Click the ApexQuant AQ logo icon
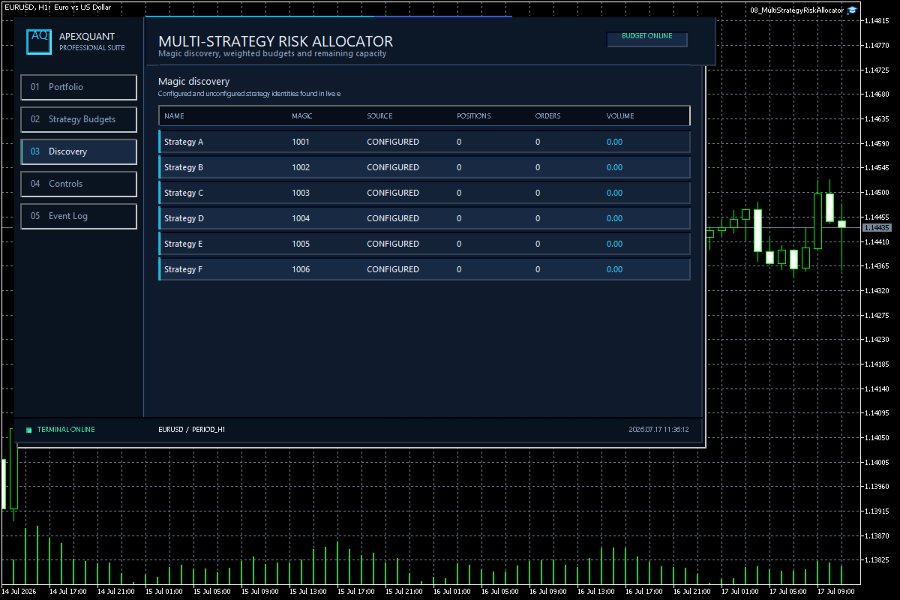Viewport: 900px width, 600px height. [38, 42]
